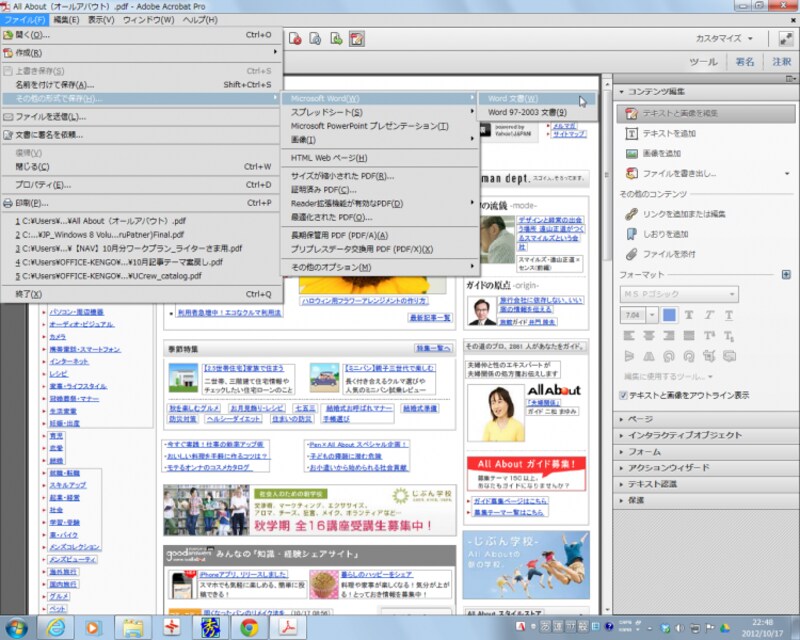Click リンクを追加または編集 link icon
800x640 pixels.
(x=631, y=214)
